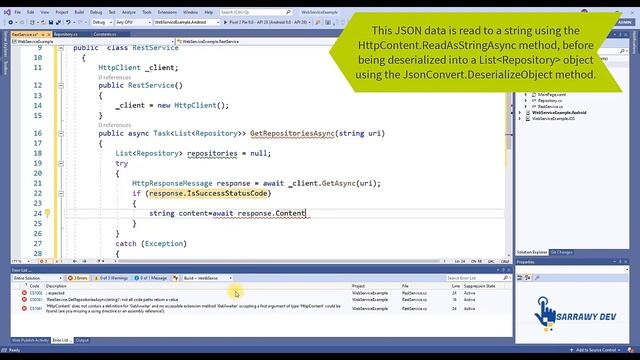The image size is (640, 360).
Task: Collapse the RestService class outlining at line 9
Action: (61, 48)
